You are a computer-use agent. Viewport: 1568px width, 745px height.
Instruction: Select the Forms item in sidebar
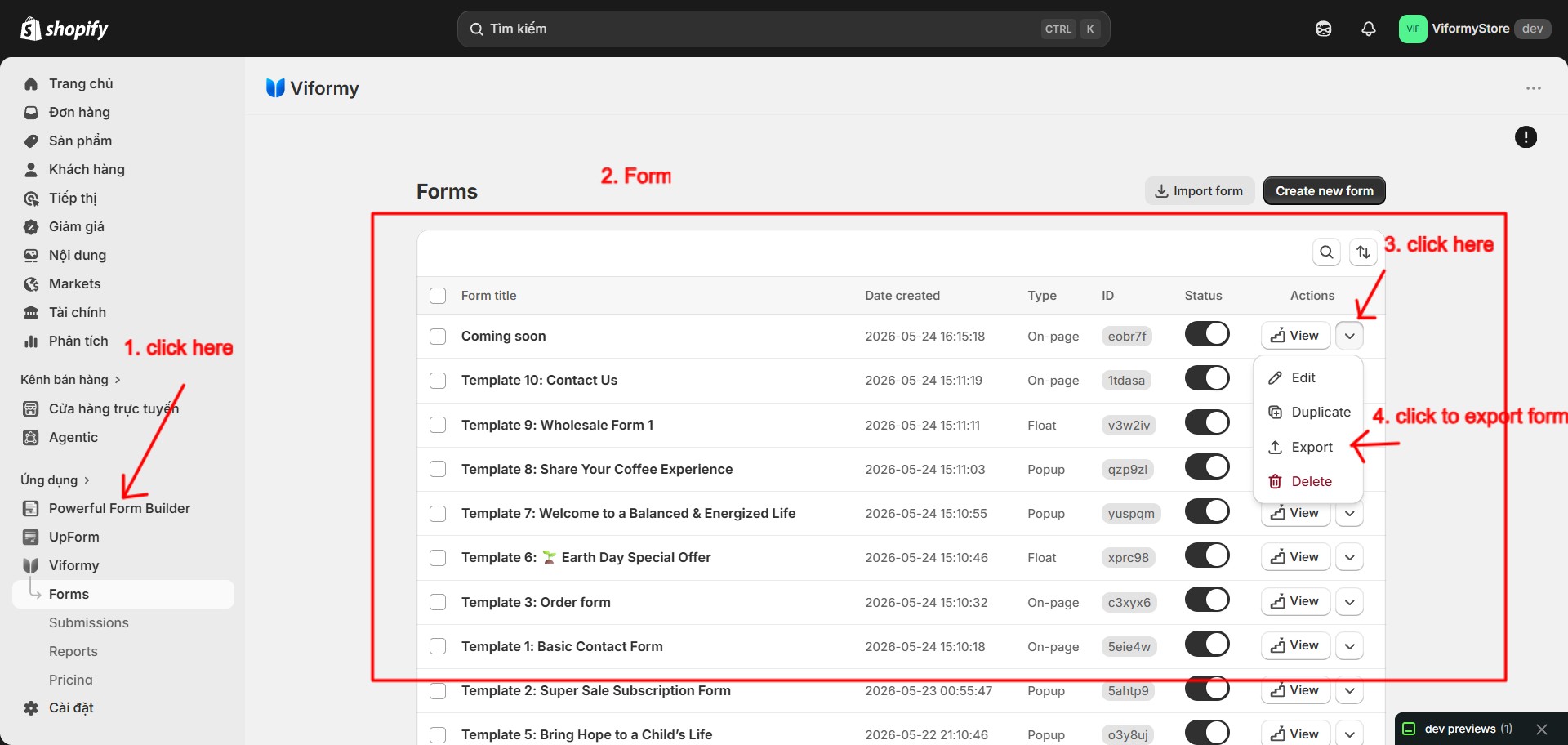(x=123, y=594)
